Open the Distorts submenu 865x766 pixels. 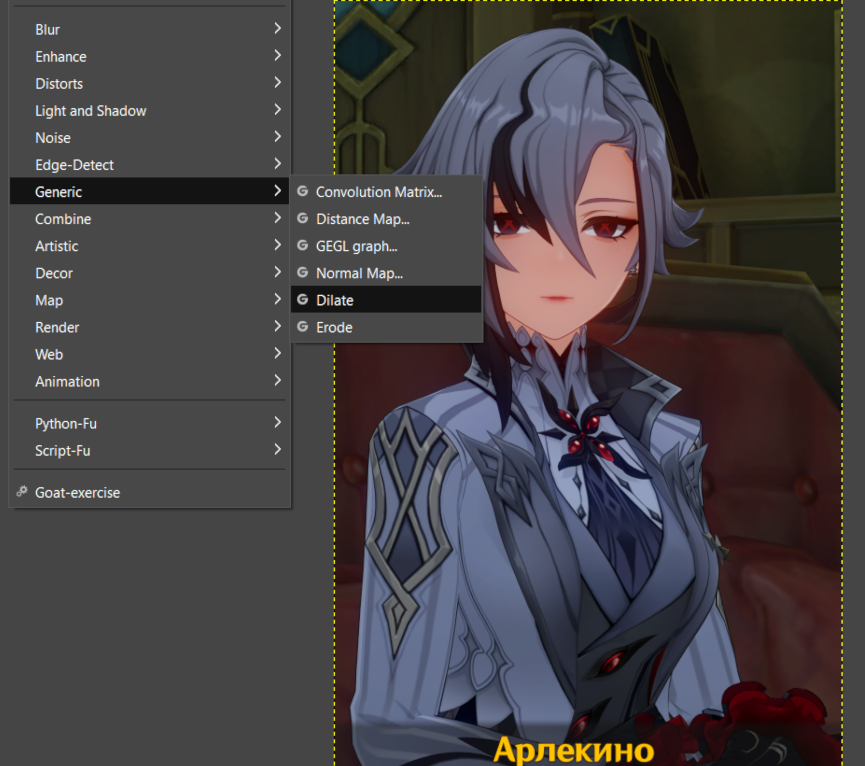pos(149,83)
